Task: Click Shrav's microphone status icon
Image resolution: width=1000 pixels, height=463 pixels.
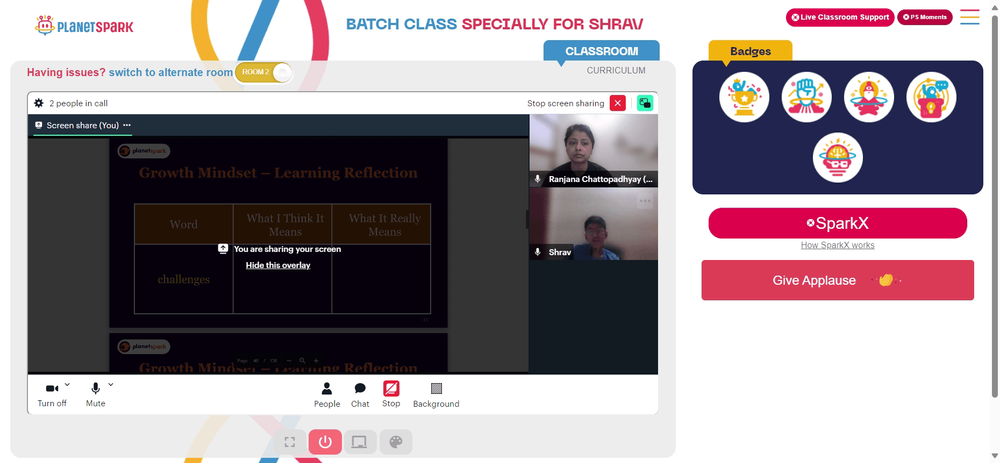Action: (538, 252)
